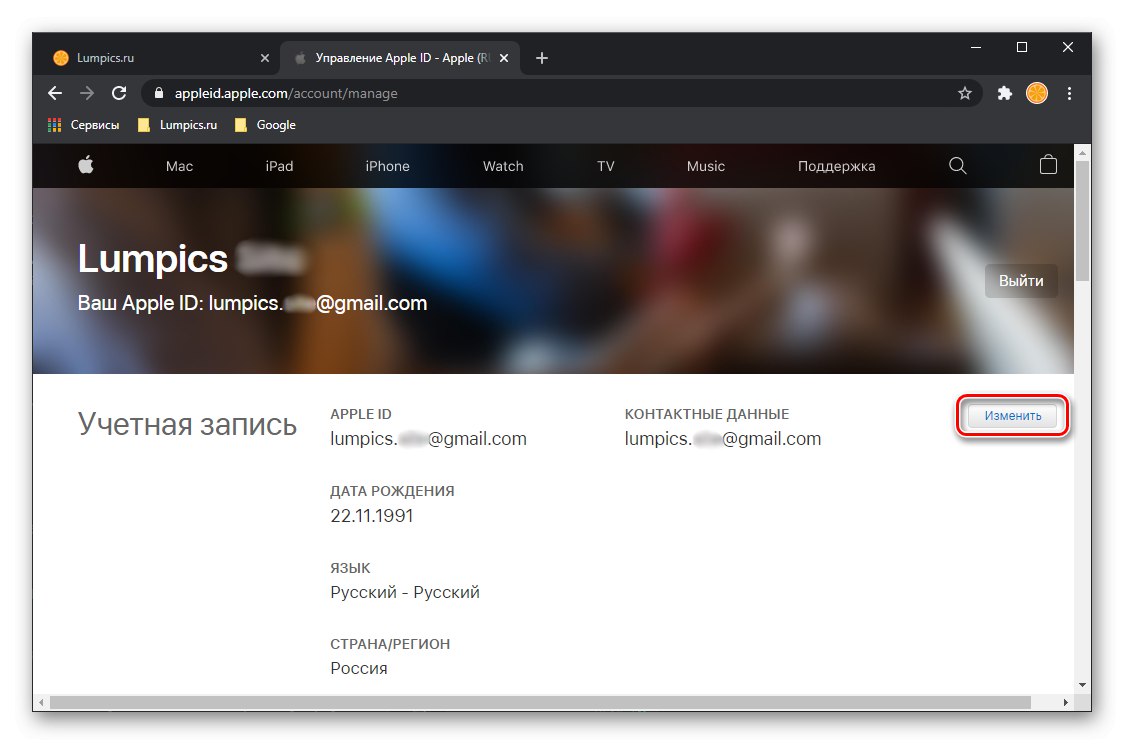Screen dimensions: 1124x744
Task: Open the shopping bag icon
Action: 1047,166
